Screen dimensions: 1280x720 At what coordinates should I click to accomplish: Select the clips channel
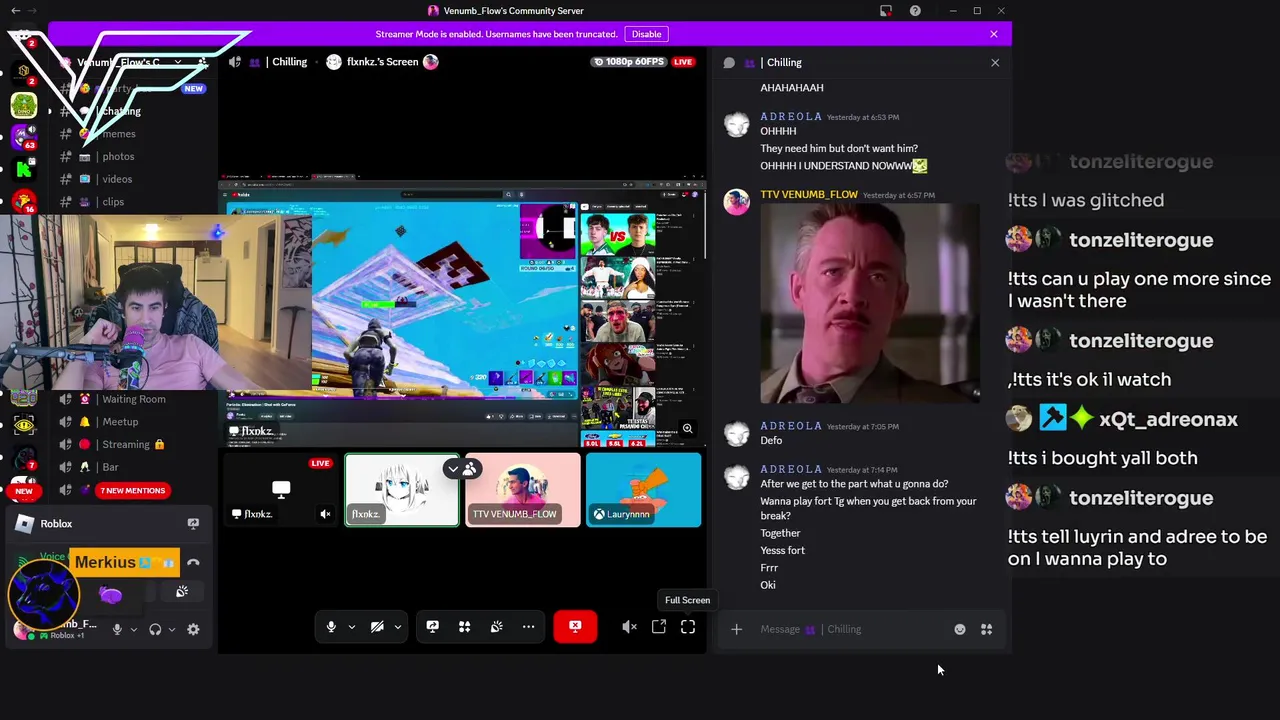(113, 202)
